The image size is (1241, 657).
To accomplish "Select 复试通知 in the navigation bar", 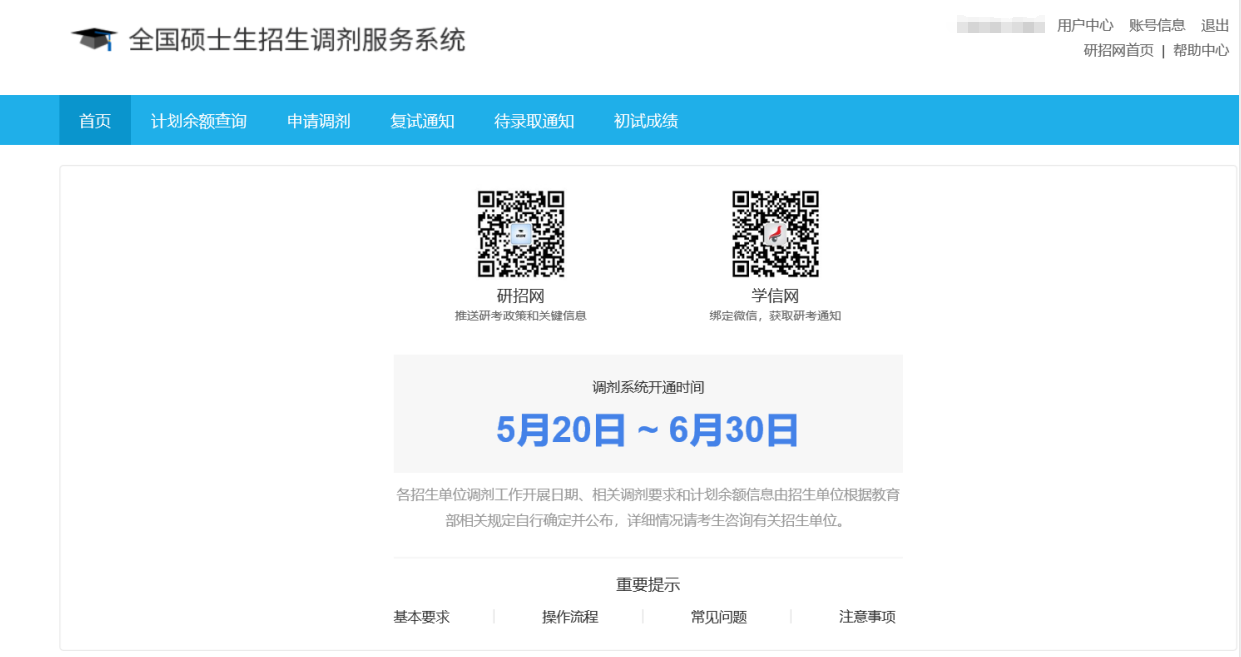I will point(422,121).
